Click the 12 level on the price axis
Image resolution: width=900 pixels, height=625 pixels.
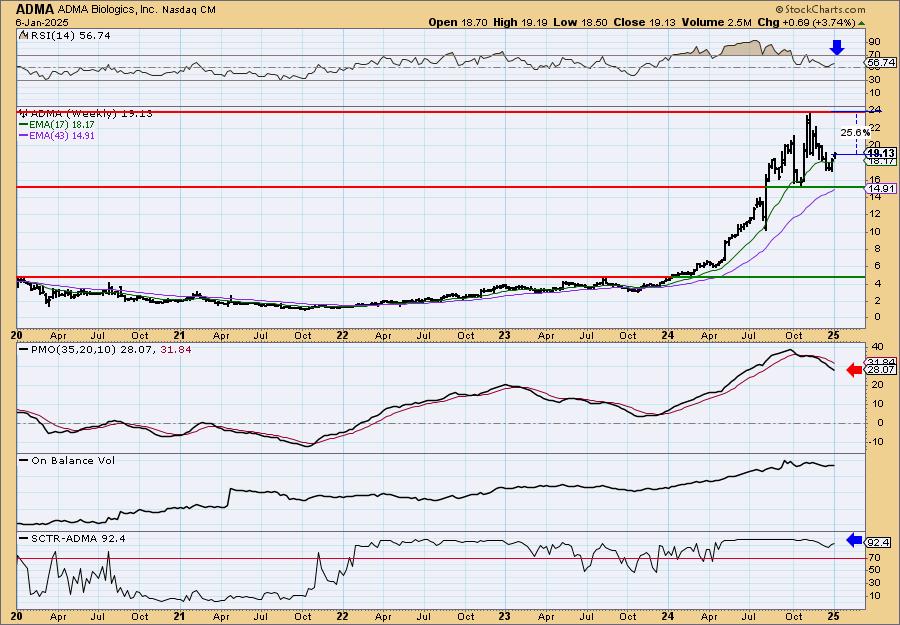[x=874, y=214]
